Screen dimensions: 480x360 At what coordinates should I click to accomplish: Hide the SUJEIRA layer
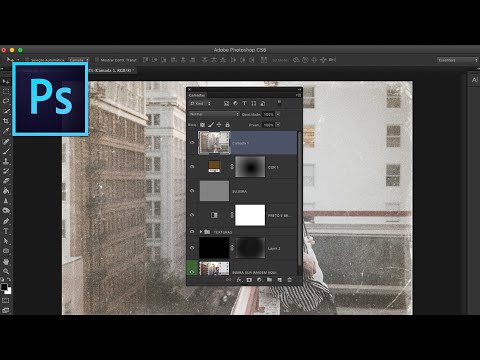(x=192, y=191)
